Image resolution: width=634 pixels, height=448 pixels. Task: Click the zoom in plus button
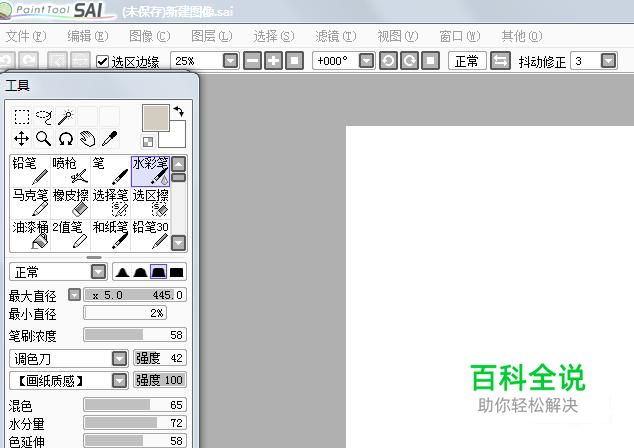coord(273,61)
